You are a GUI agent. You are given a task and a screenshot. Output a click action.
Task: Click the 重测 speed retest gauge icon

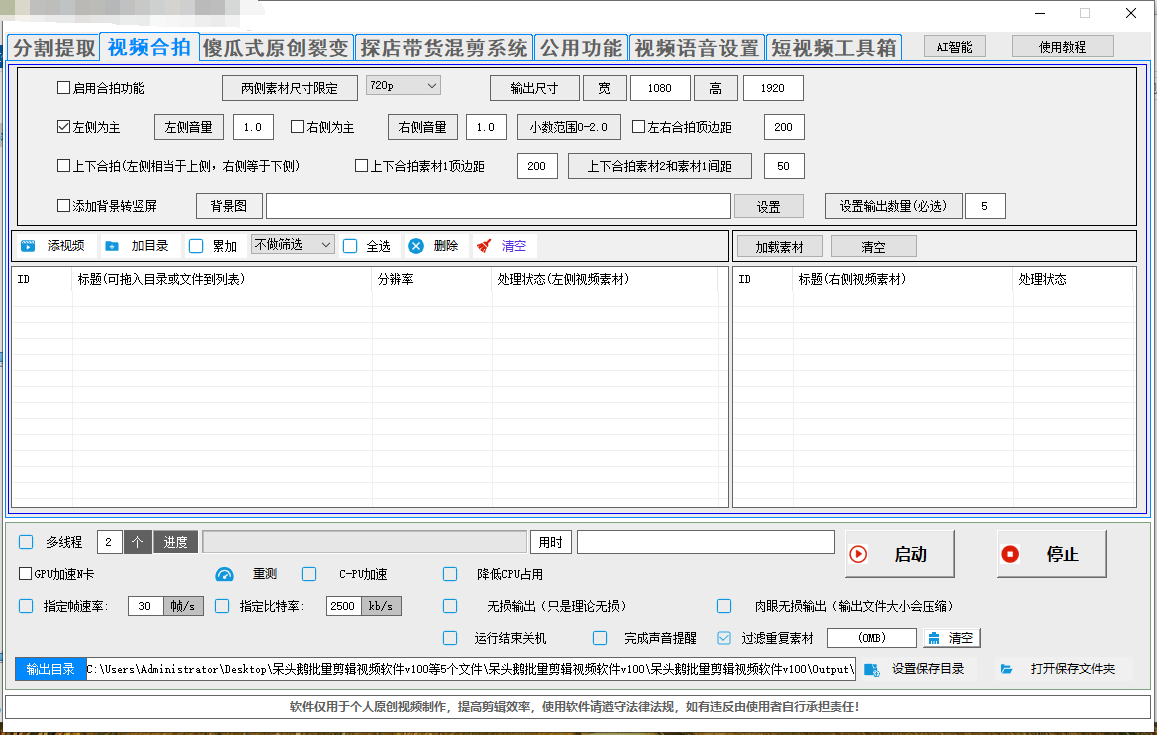tap(223, 574)
